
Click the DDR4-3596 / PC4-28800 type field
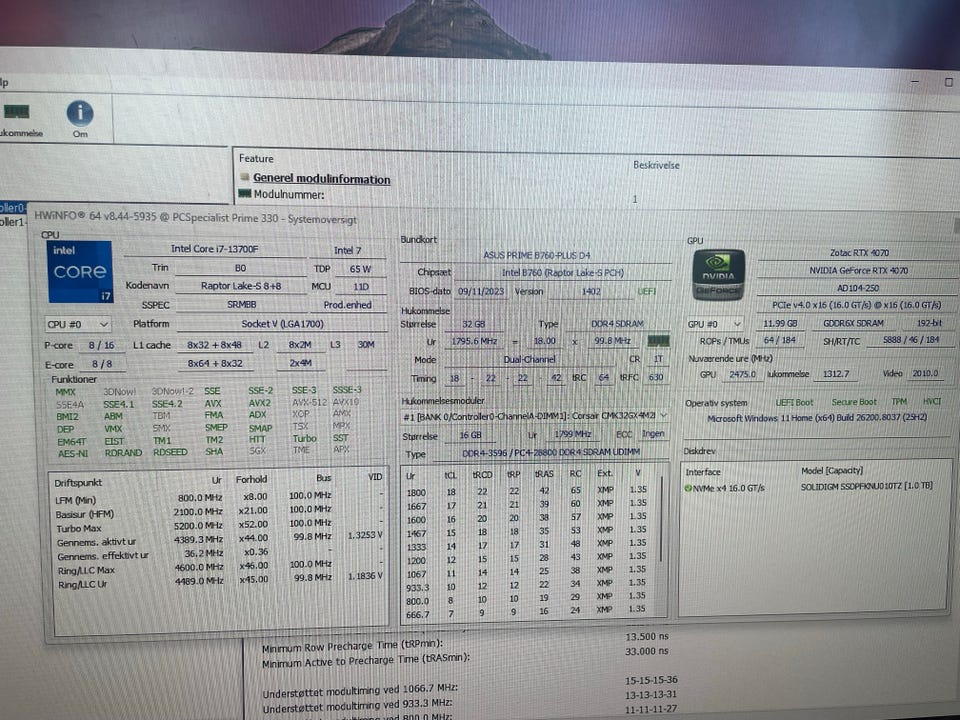tap(550, 453)
